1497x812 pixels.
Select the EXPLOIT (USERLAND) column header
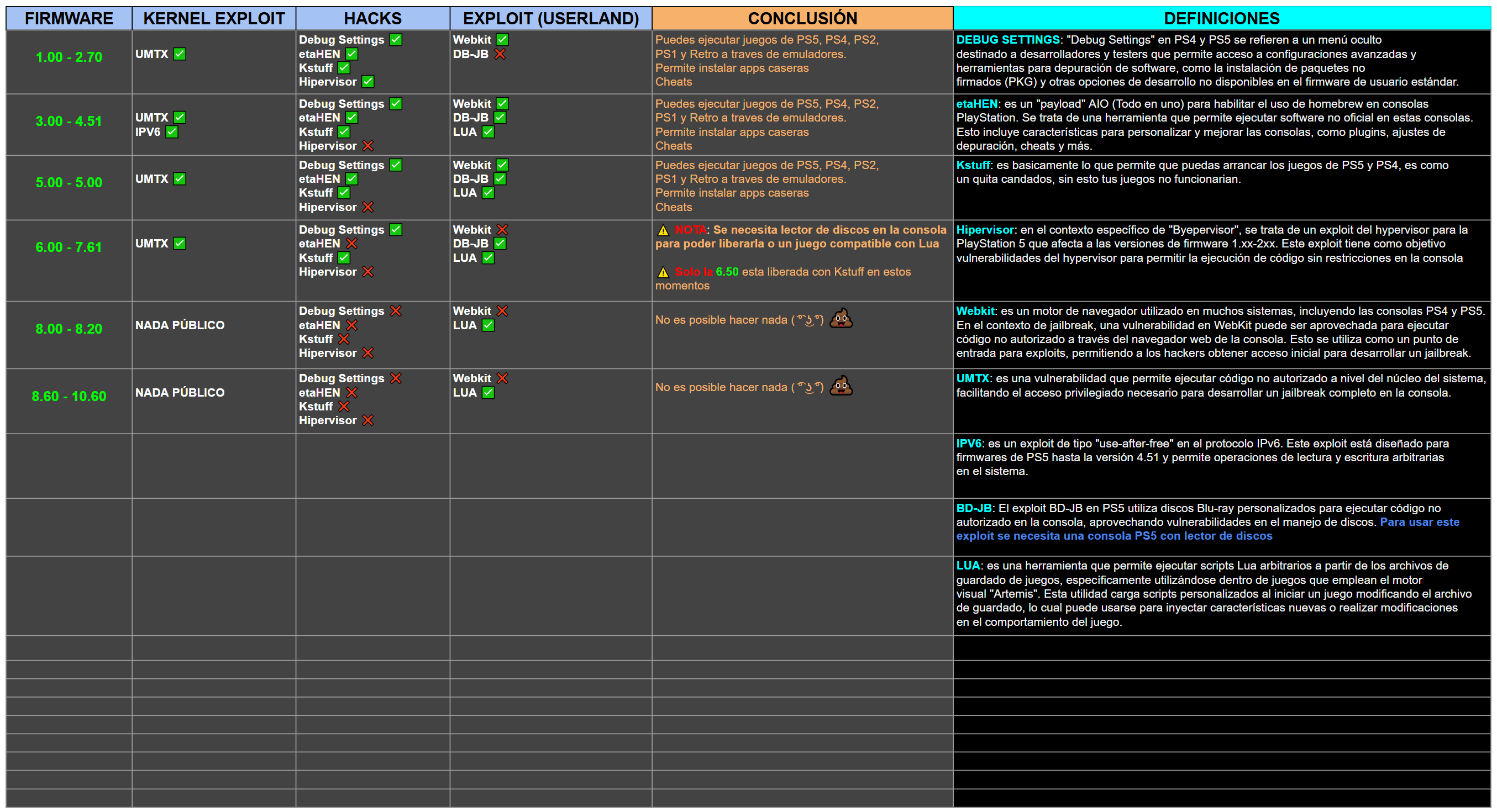551,18
